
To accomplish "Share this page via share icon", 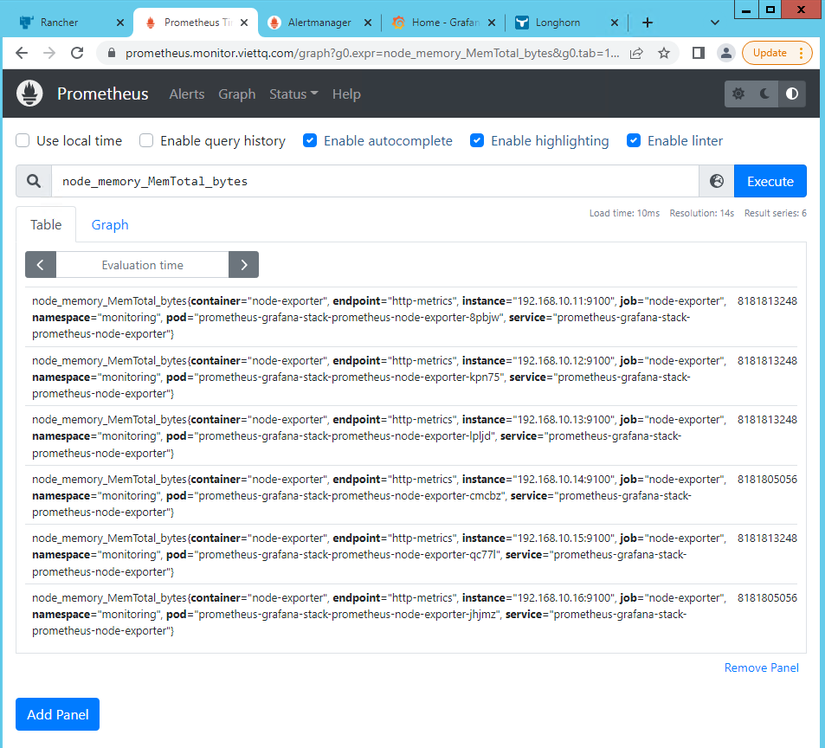I will (x=636, y=53).
